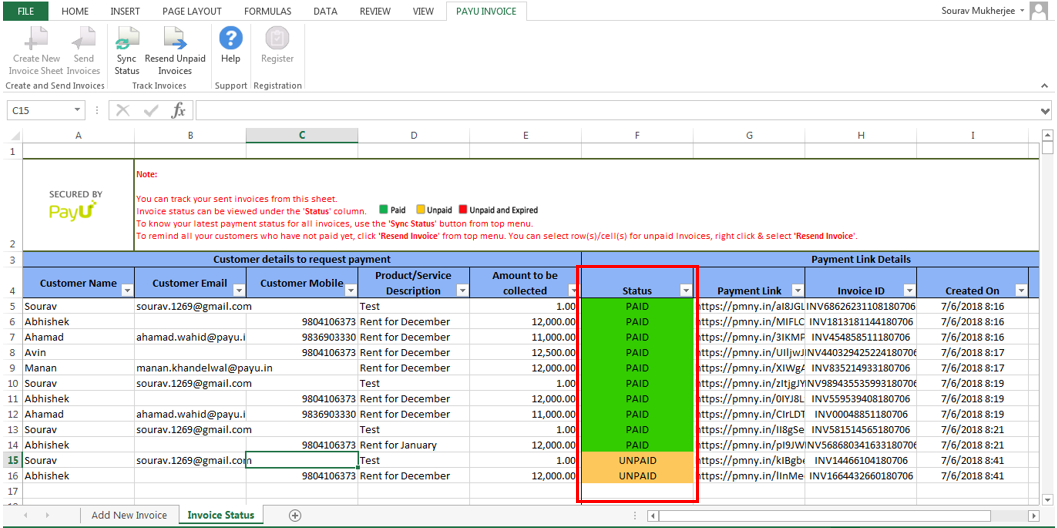Image resolution: width=1057 pixels, height=528 pixels.
Task: Click payment link cell in row 16
Action: click(749, 476)
